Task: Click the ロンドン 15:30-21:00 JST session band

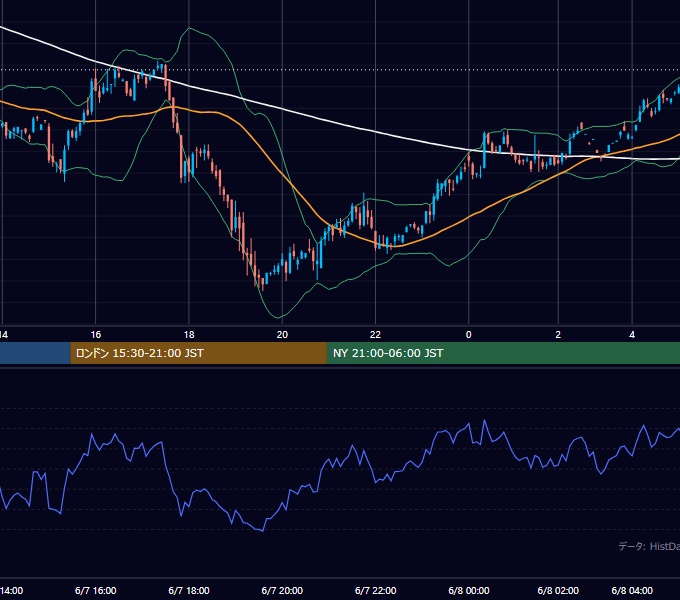Action: click(198, 353)
